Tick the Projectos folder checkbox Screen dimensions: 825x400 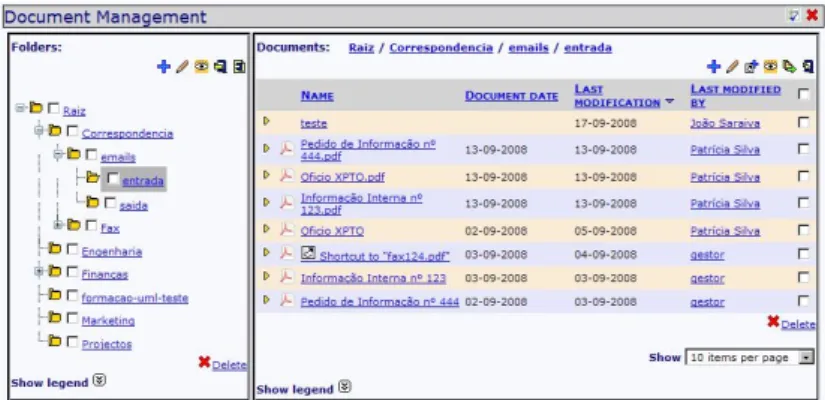click(x=73, y=341)
